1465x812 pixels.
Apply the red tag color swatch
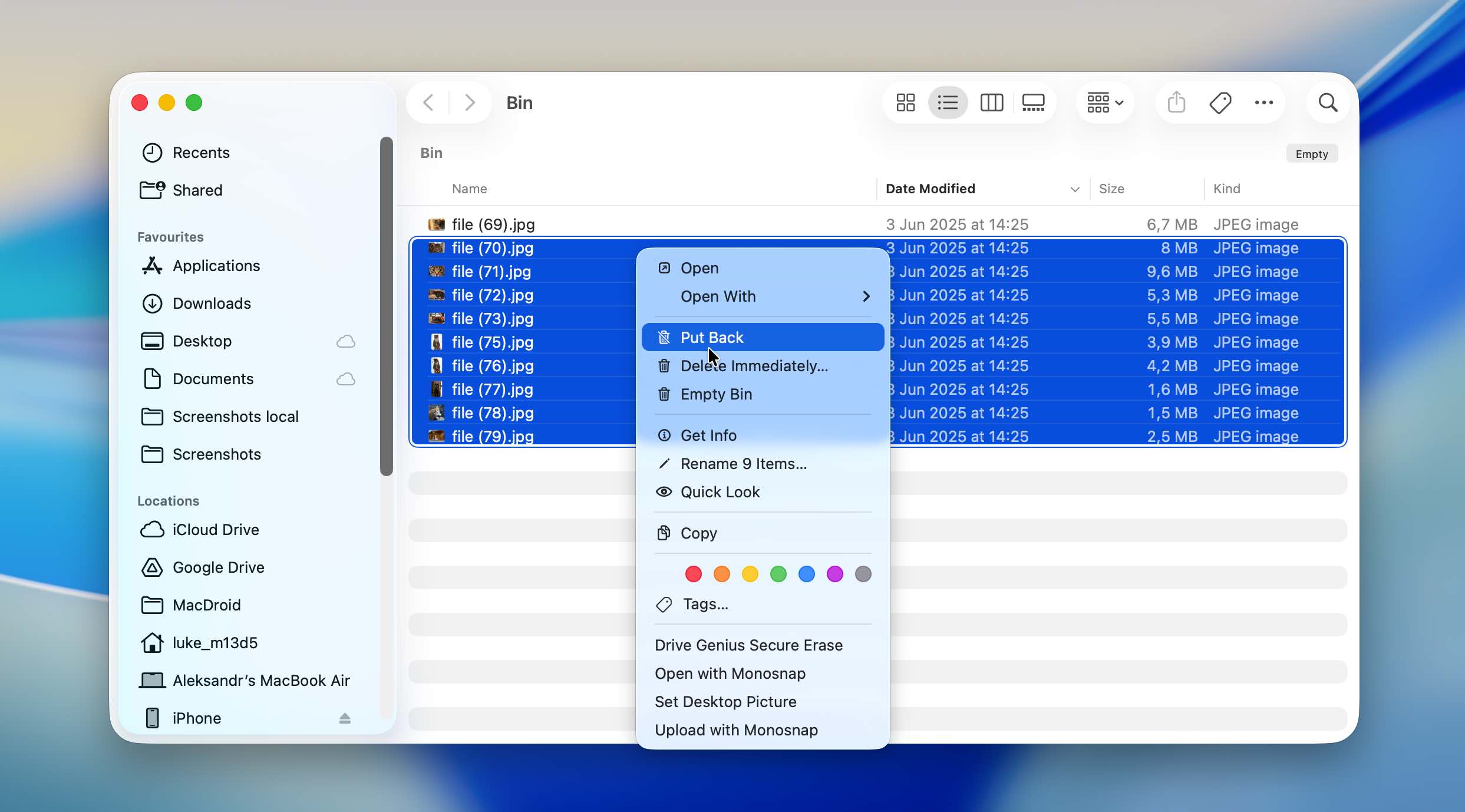click(x=692, y=573)
